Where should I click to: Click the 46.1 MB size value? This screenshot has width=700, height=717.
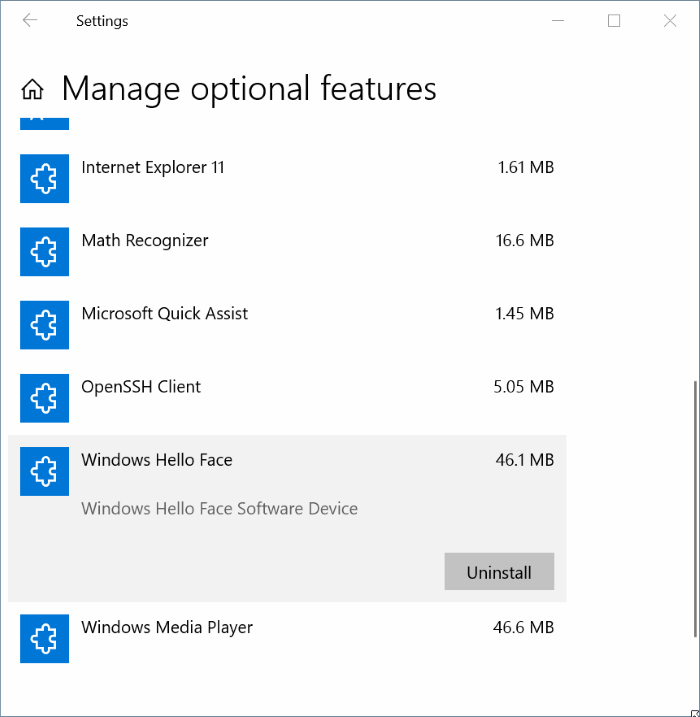(525, 460)
